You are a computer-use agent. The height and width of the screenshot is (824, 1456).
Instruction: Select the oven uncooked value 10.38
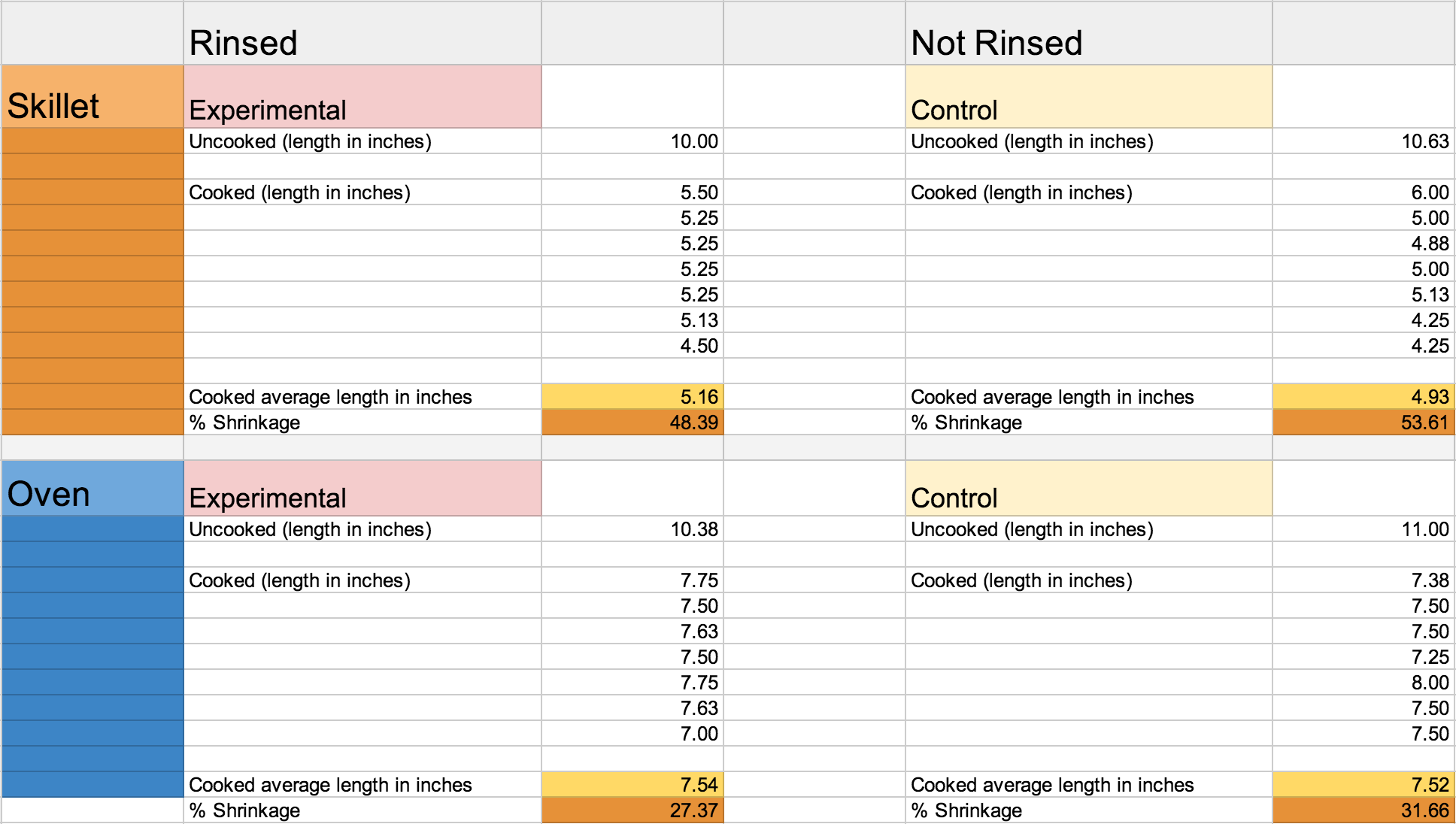coord(632,529)
